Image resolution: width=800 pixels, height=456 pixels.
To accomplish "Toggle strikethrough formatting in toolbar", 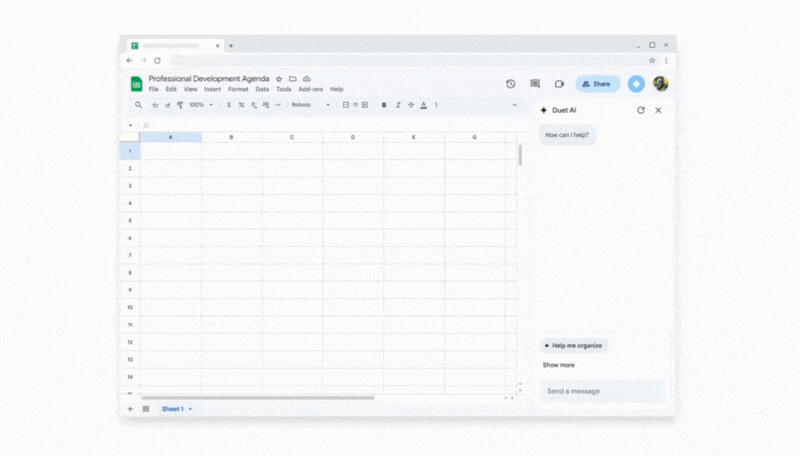I will point(411,105).
